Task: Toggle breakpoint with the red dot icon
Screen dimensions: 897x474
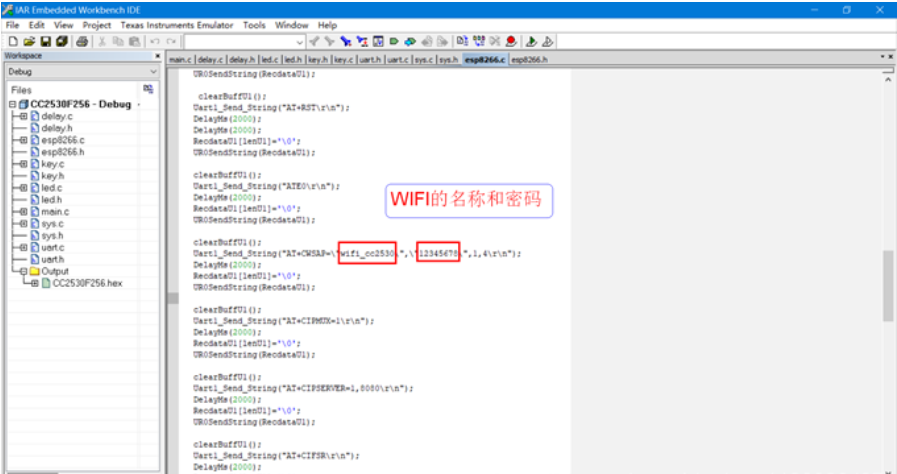Action: coord(511,41)
